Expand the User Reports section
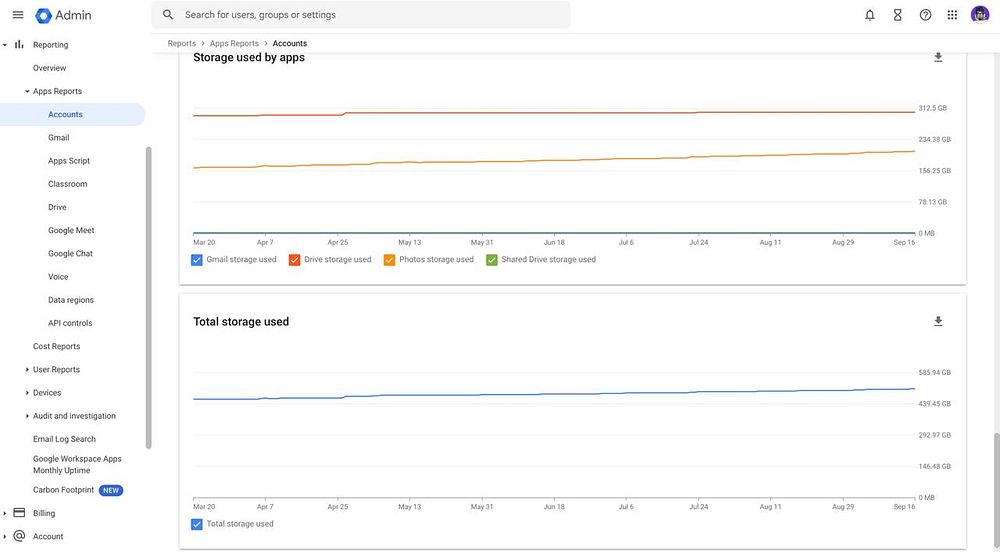 tap(27, 370)
